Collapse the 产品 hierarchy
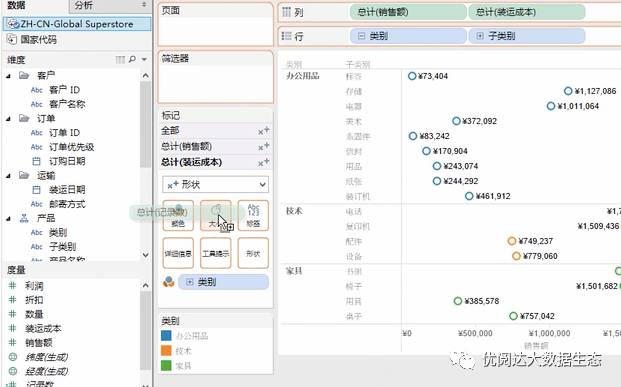Viewport: 621px width, 387px height. 8,218
